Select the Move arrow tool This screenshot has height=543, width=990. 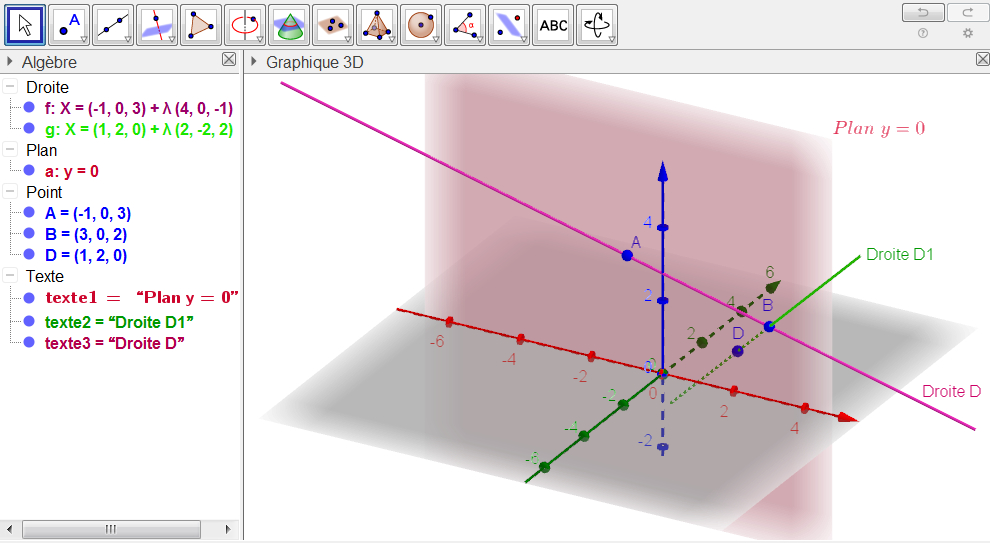[25, 26]
